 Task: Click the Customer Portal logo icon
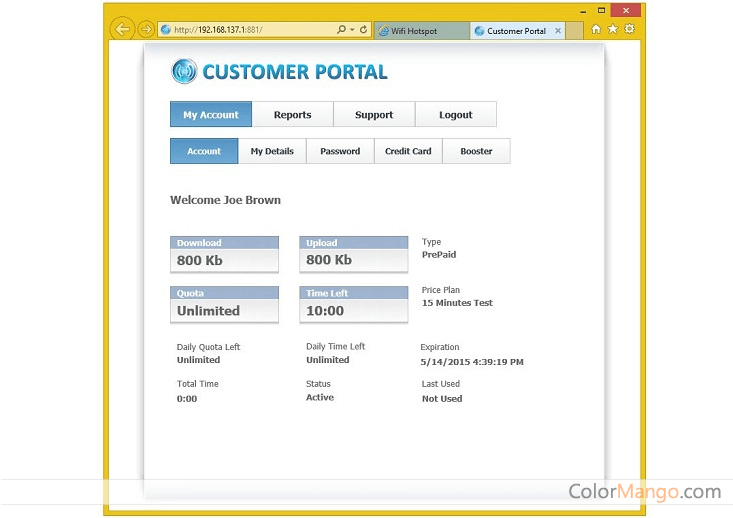tap(184, 71)
